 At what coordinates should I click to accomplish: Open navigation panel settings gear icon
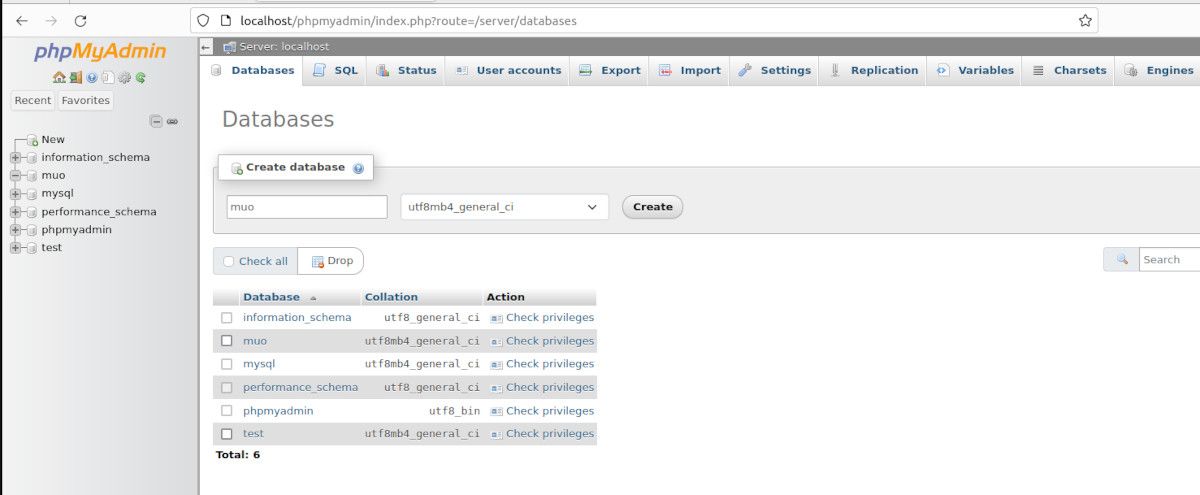tap(124, 77)
